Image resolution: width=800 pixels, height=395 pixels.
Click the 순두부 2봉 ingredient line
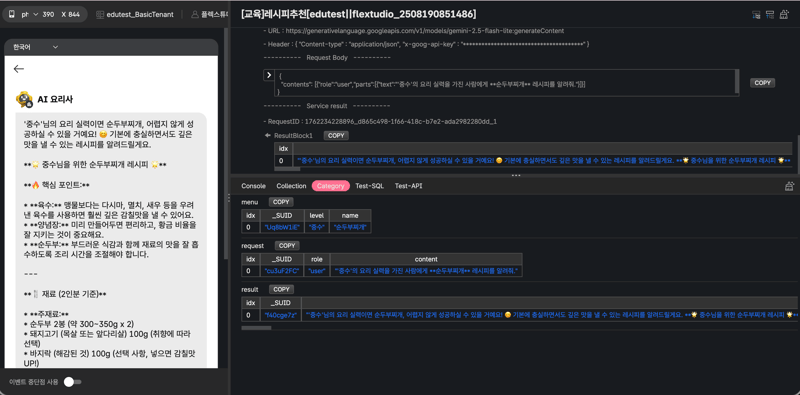[79, 325]
